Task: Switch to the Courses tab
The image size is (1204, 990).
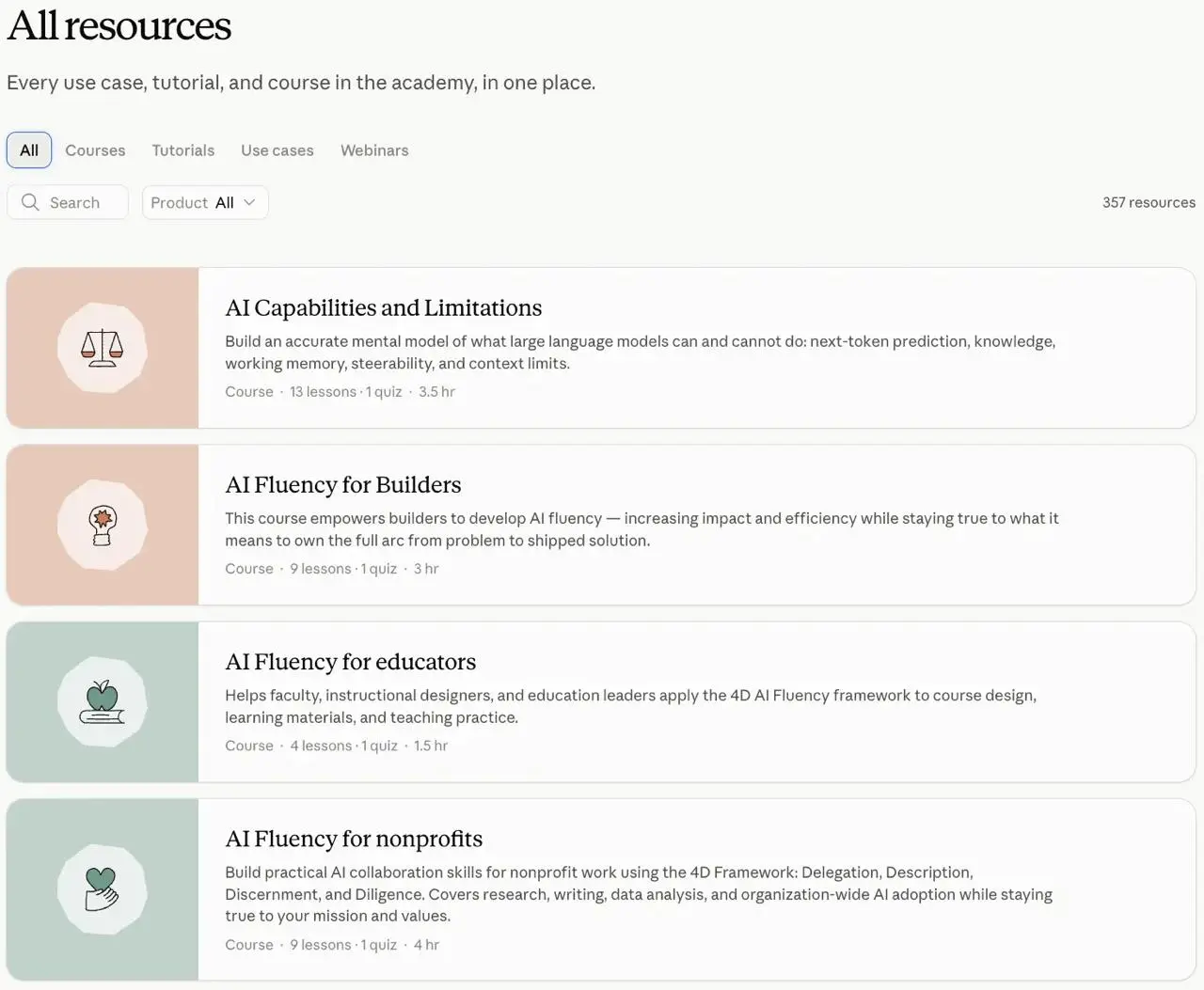Action: [95, 150]
